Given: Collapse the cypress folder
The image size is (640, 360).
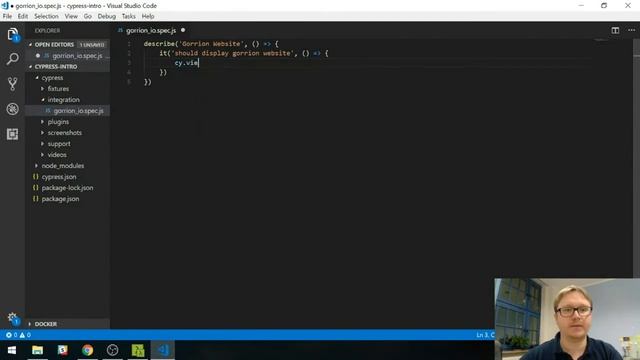Looking at the screenshot, I should pos(37,78).
